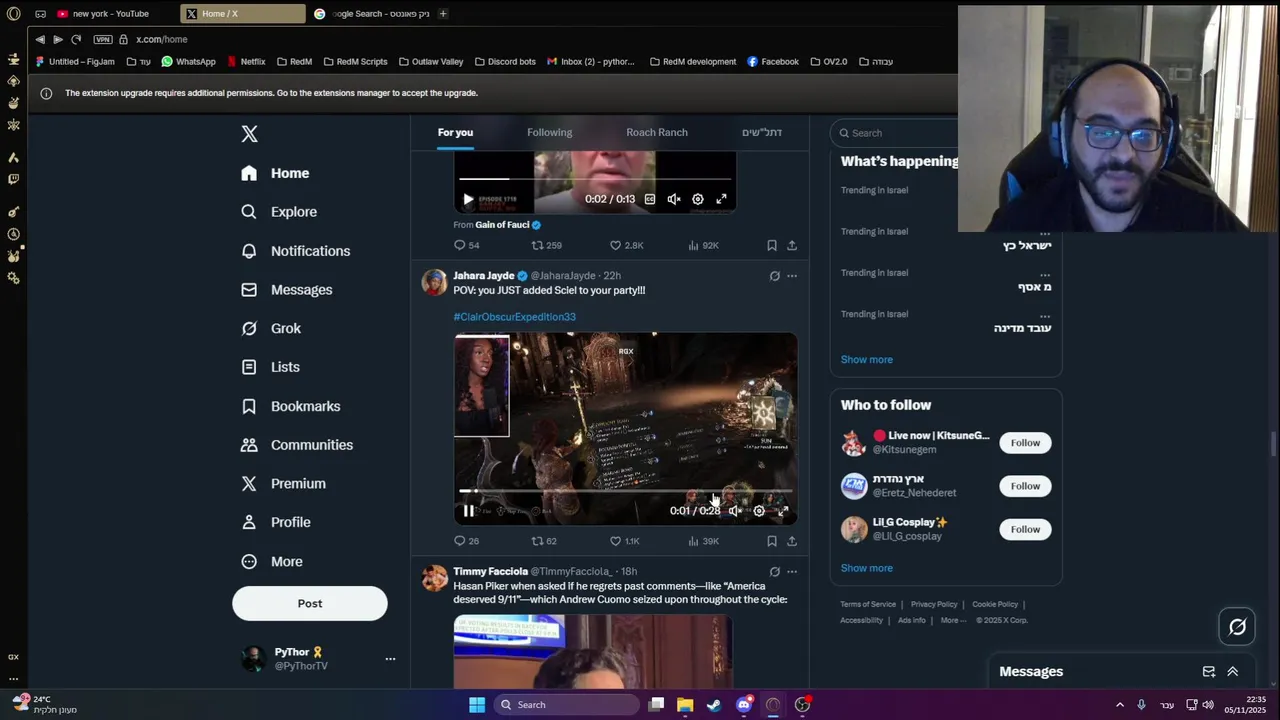Image resolution: width=1280 pixels, height=720 pixels.
Task: Open Lists in the sidebar
Action: 270,367
